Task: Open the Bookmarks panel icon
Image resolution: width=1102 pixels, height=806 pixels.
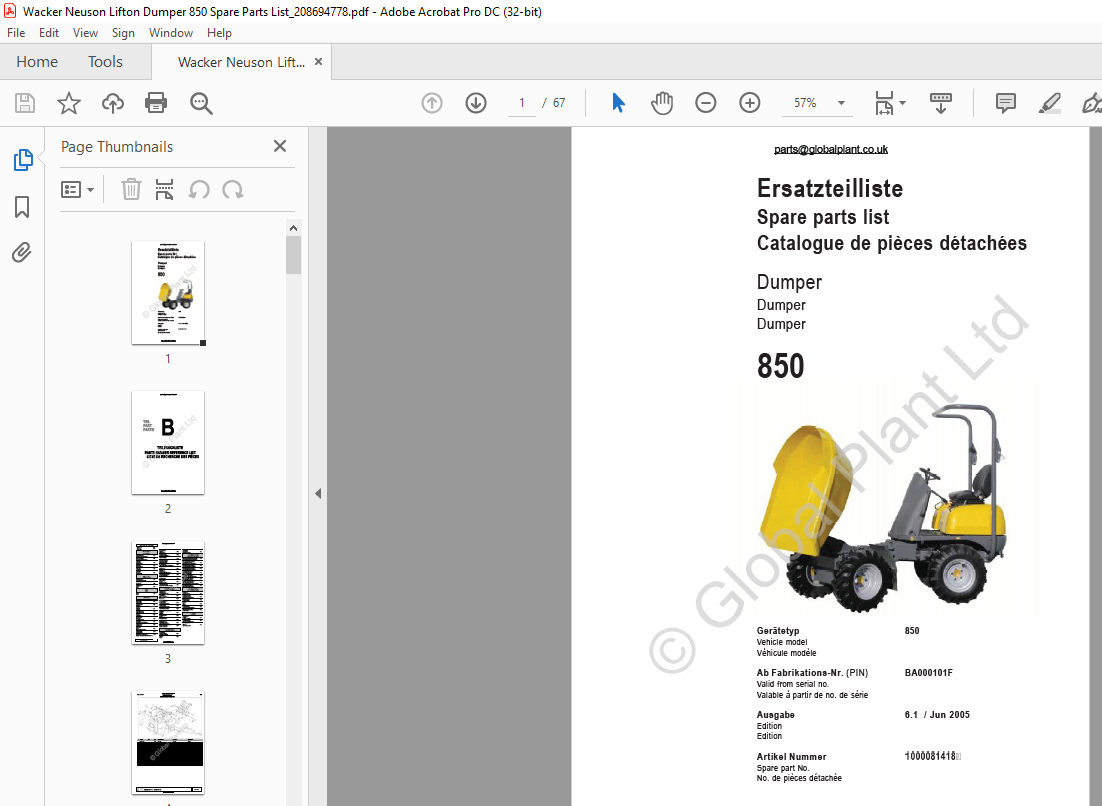Action: 22,207
